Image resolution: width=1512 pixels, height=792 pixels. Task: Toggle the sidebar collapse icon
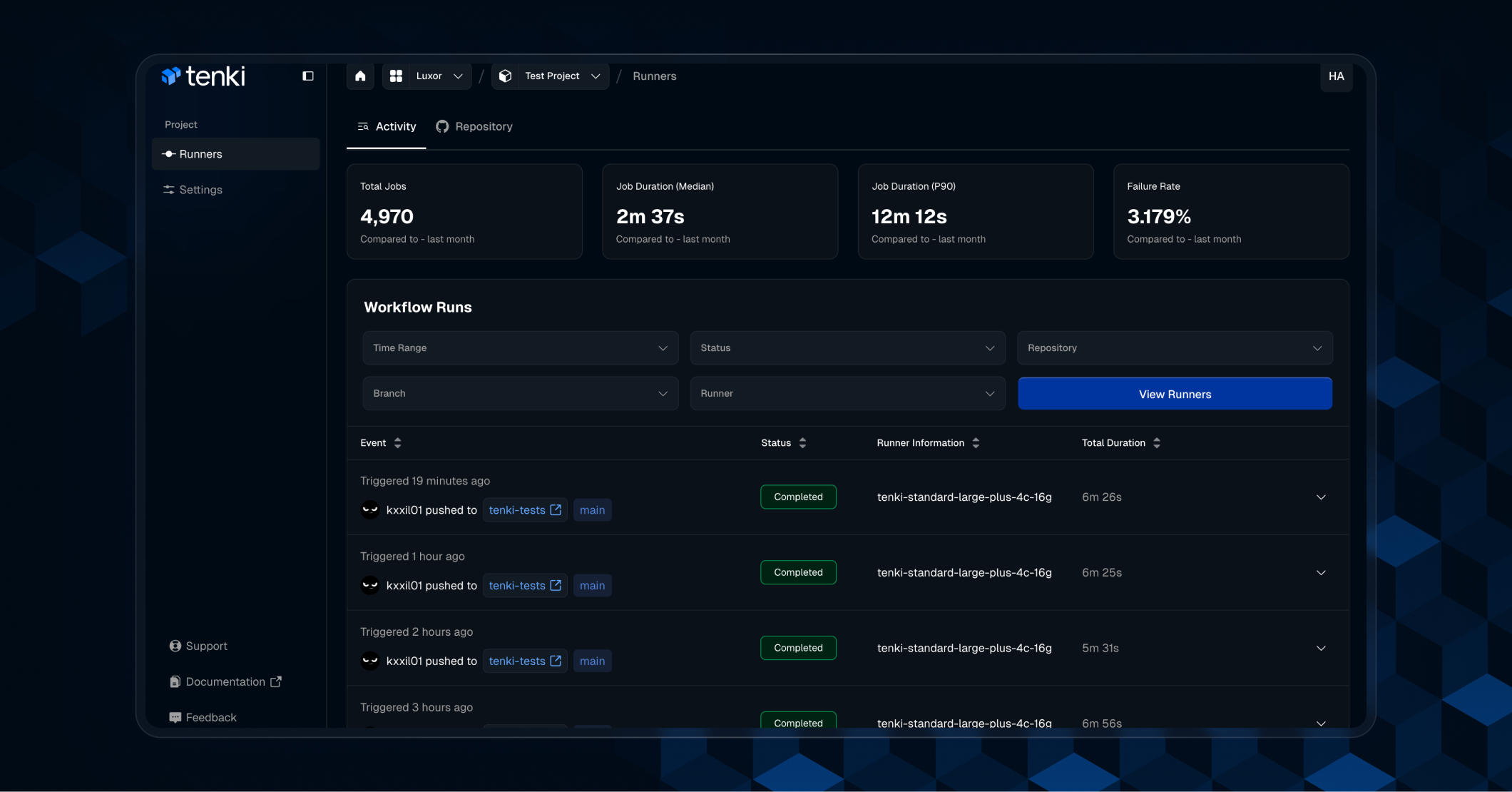pos(308,76)
